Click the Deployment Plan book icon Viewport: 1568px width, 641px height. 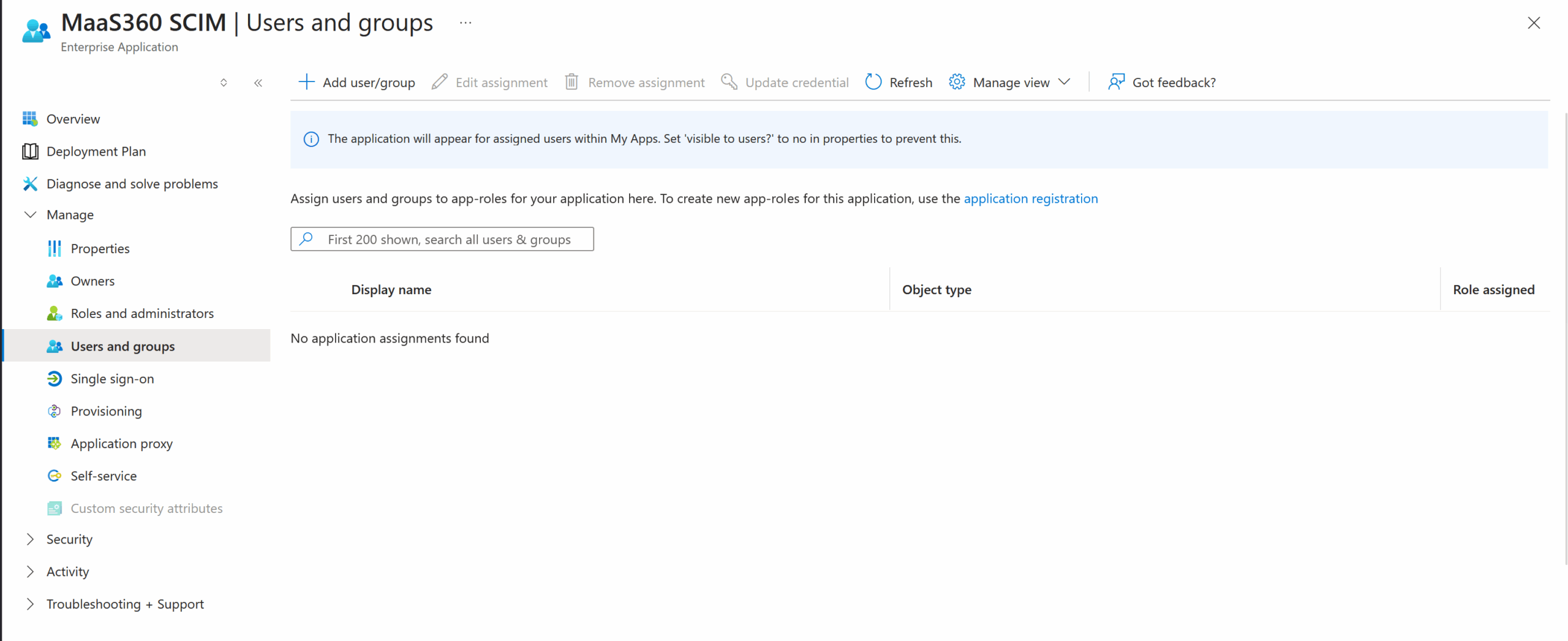(x=30, y=151)
